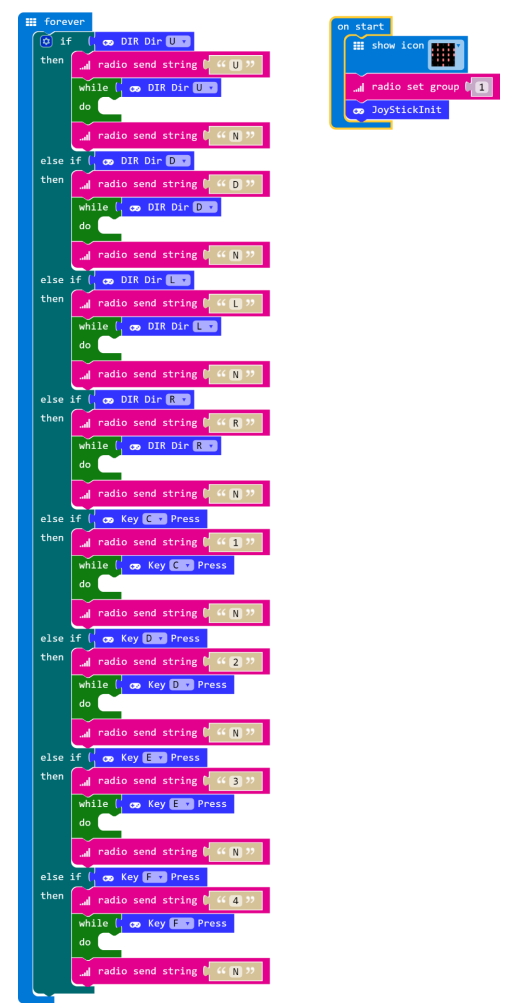526x1003 pixels.
Task: Expand the show icon picker arrow
Action: pos(458,46)
